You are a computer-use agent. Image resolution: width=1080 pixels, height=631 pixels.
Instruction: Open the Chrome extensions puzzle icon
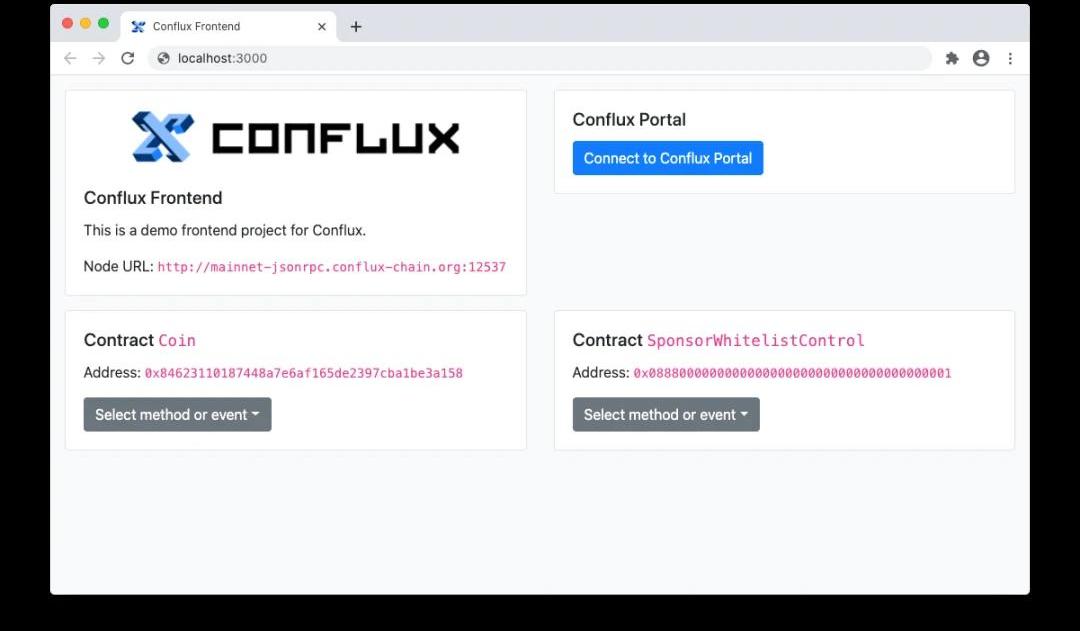coord(952,58)
